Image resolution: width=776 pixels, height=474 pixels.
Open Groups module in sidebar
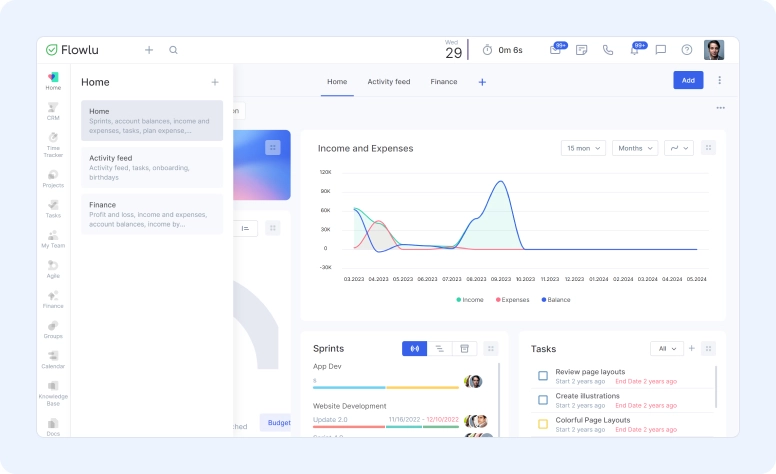[53, 330]
